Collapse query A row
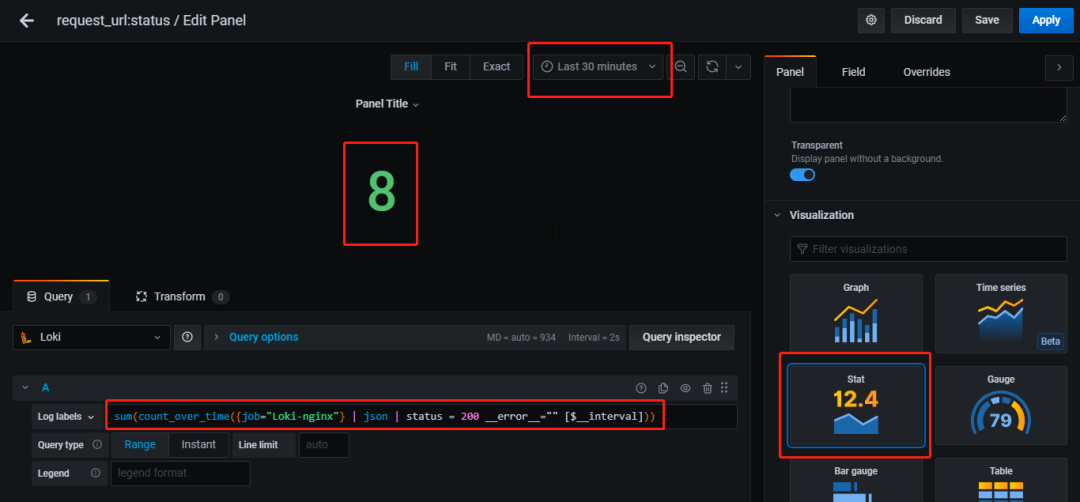 pyautogui.click(x=25, y=388)
